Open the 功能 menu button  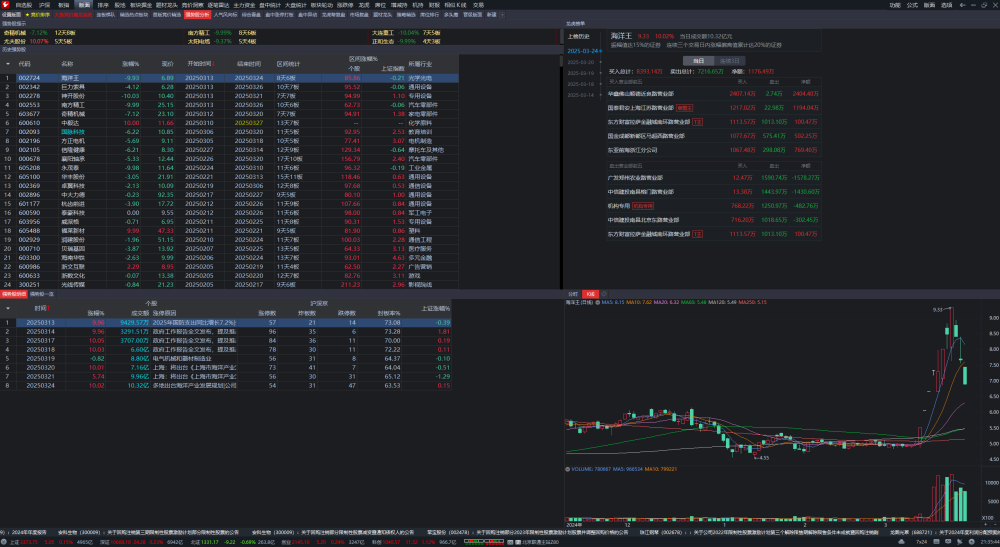pyautogui.click(x=895, y=5)
